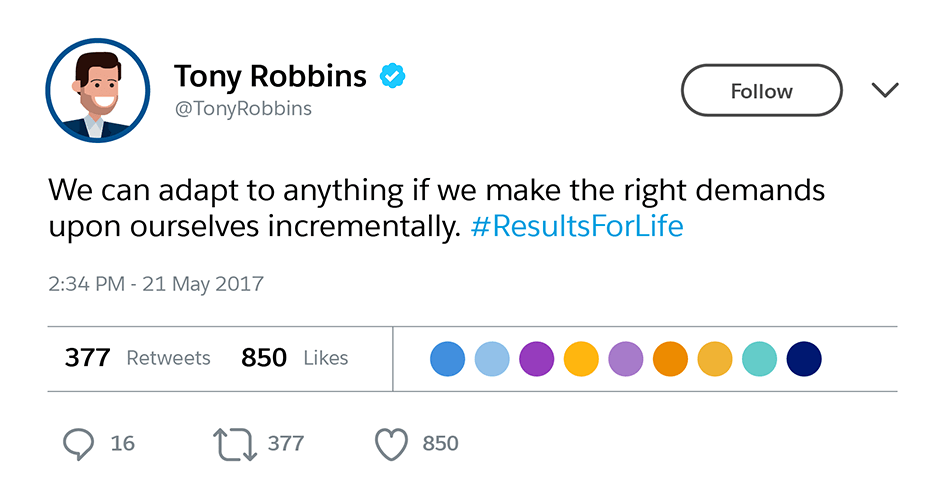
Task: Select the dark purple liker circle
Action: tap(537, 358)
